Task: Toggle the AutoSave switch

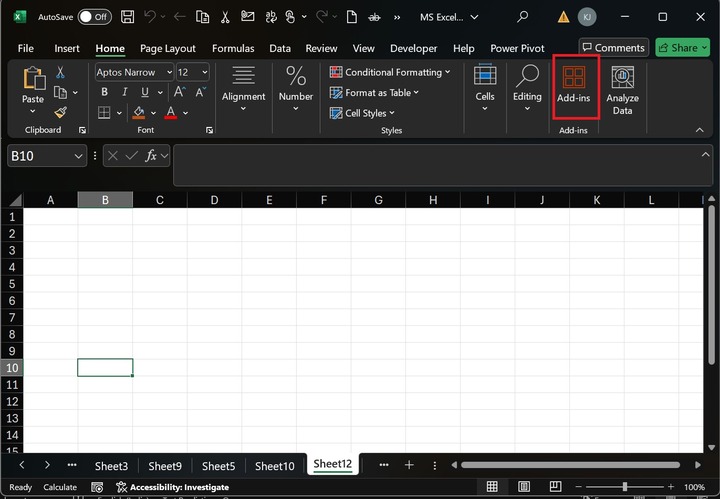Action: tap(94, 17)
